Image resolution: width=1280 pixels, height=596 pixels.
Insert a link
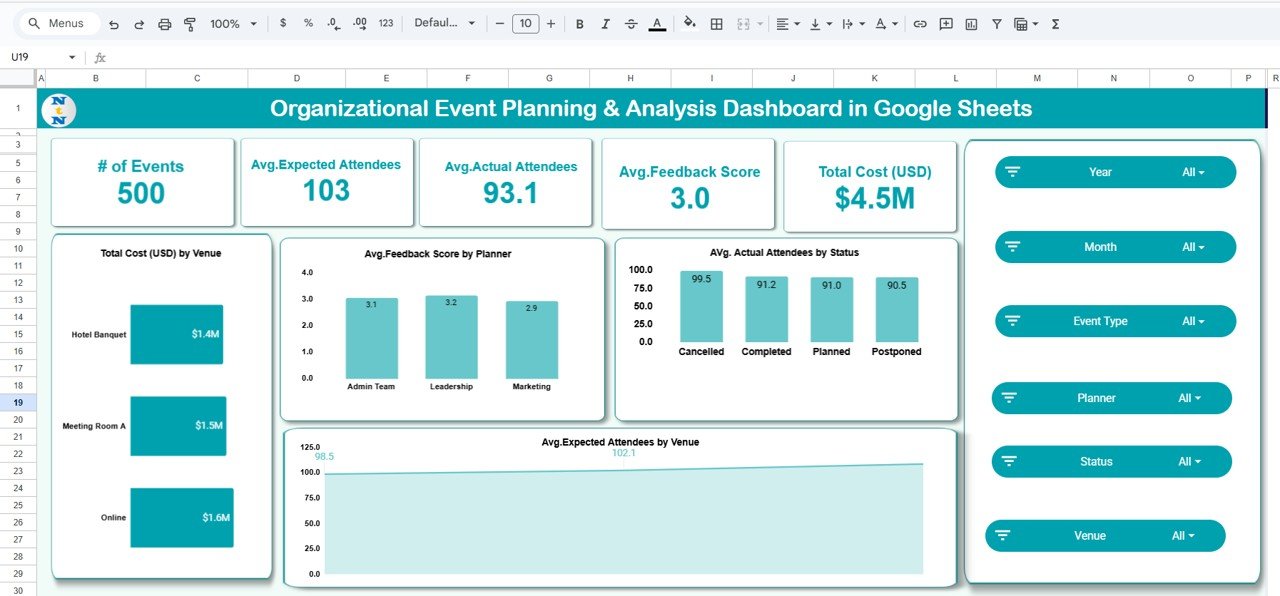pos(919,23)
